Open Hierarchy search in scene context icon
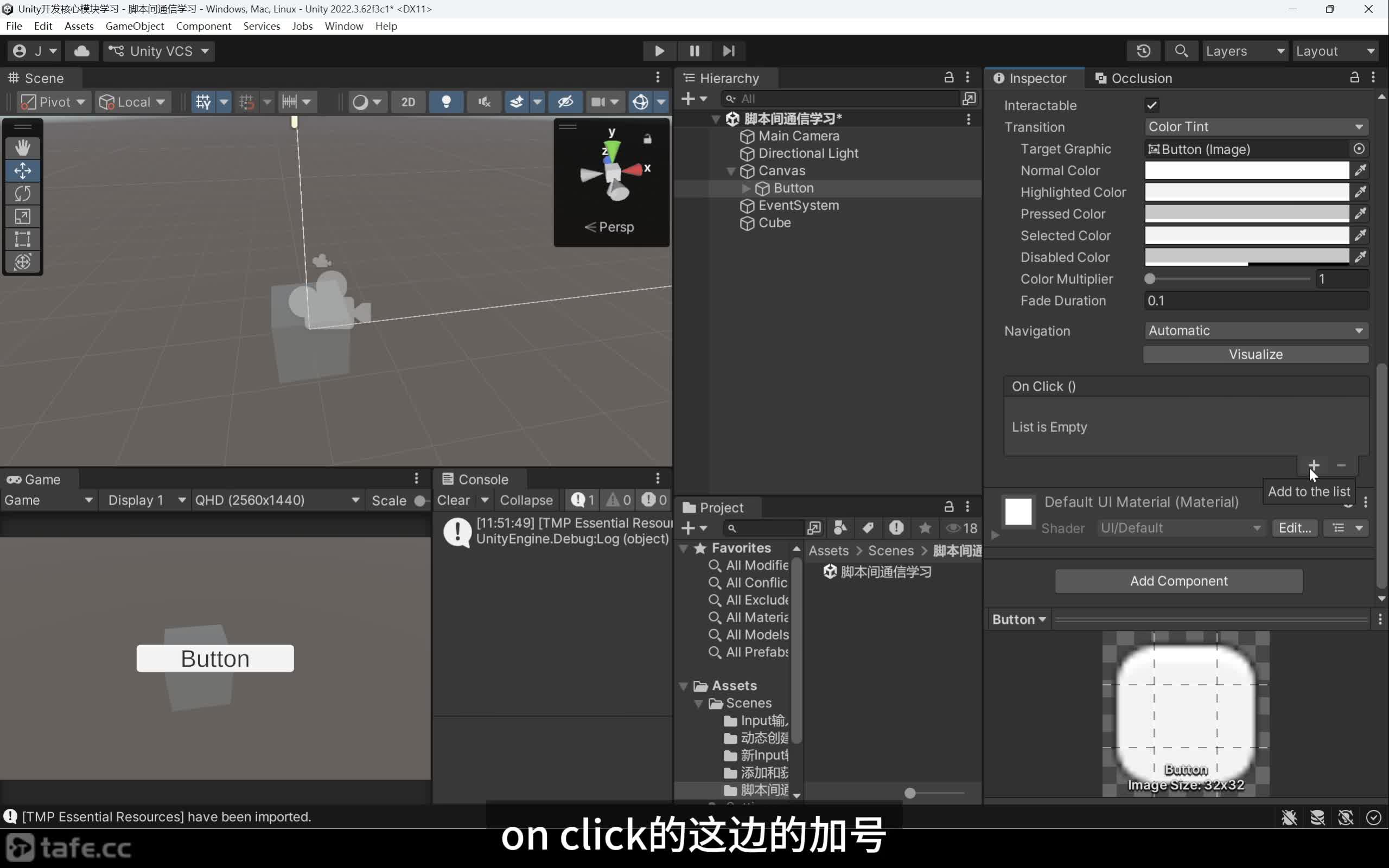This screenshot has width=1389, height=868. [x=969, y=99]
